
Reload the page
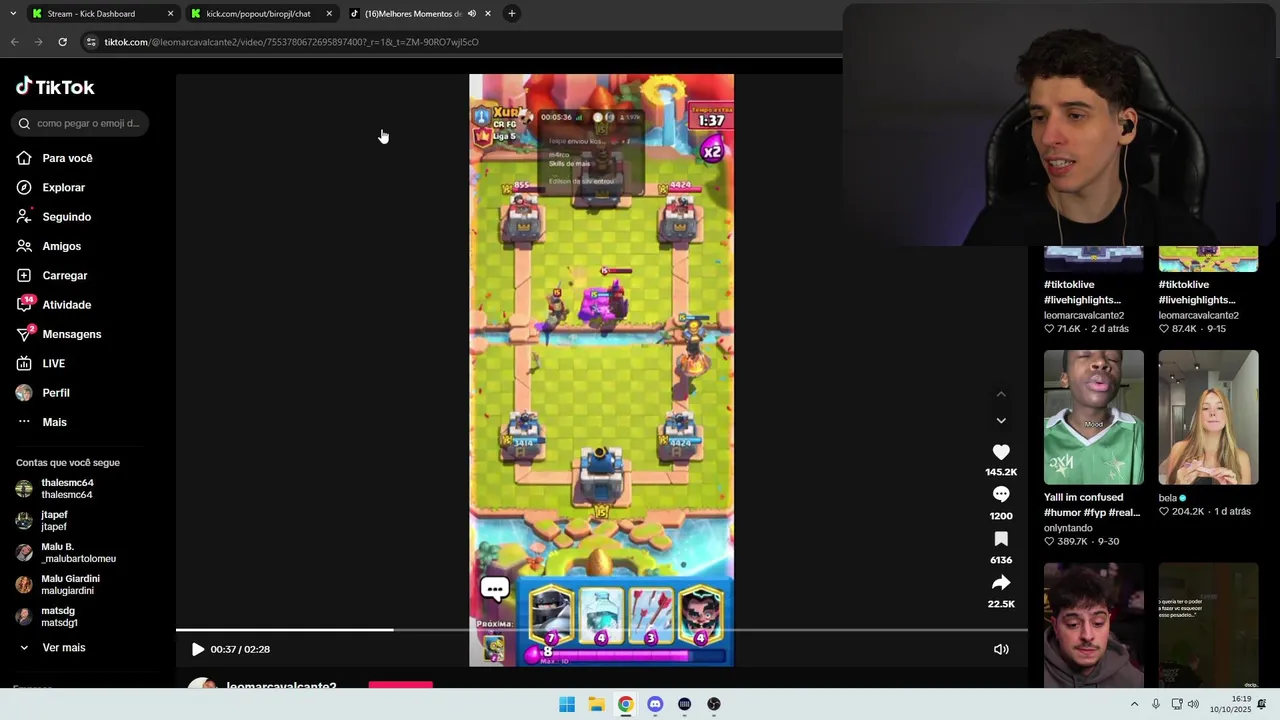tap(62, 42)
